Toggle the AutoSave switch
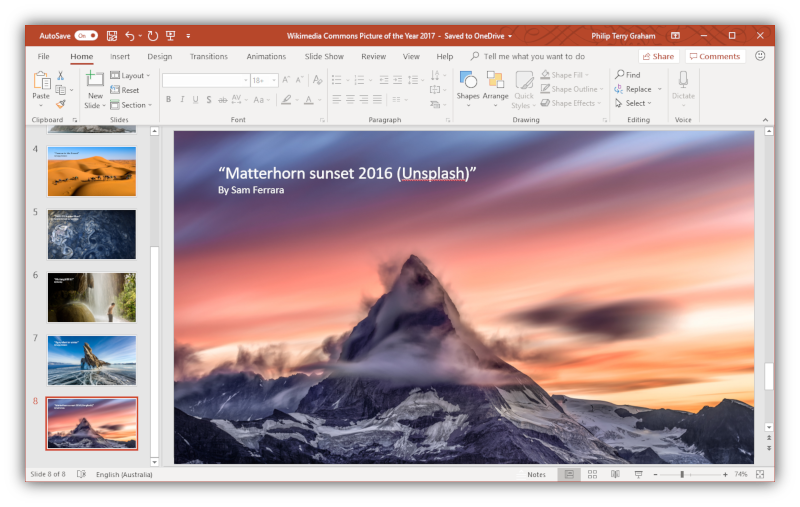 click(86, 35)
